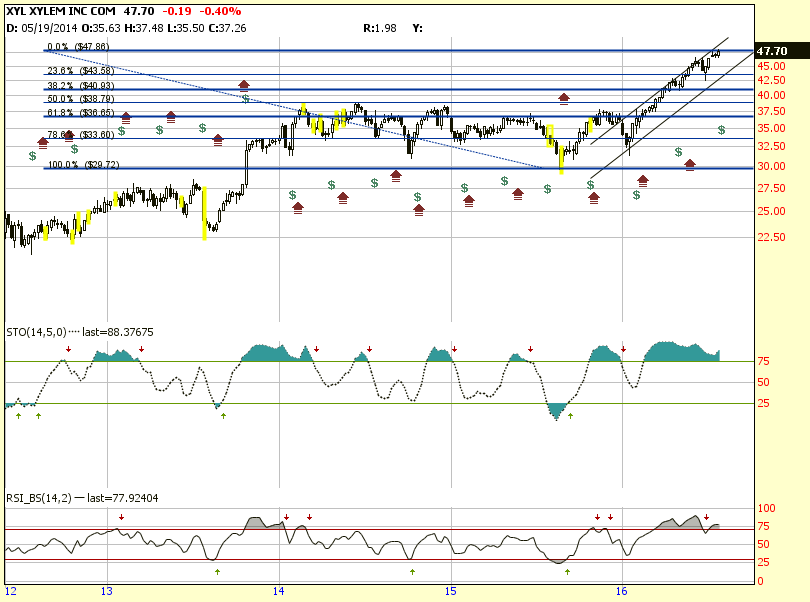Click the 100 level label in the RSI panel
810x602 pixels.
click(x=767, y=508)
